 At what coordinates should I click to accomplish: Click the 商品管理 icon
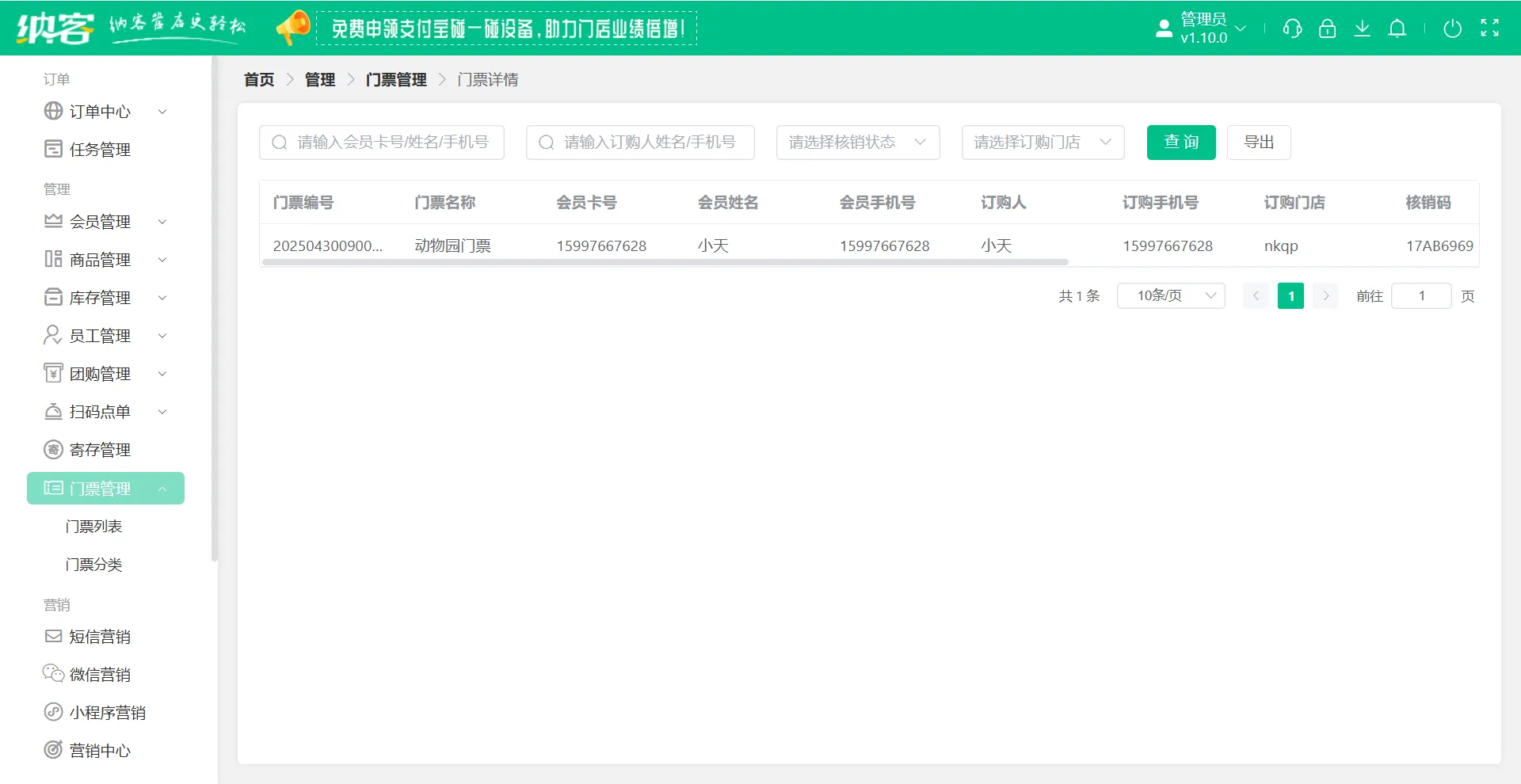pos(53,259)
